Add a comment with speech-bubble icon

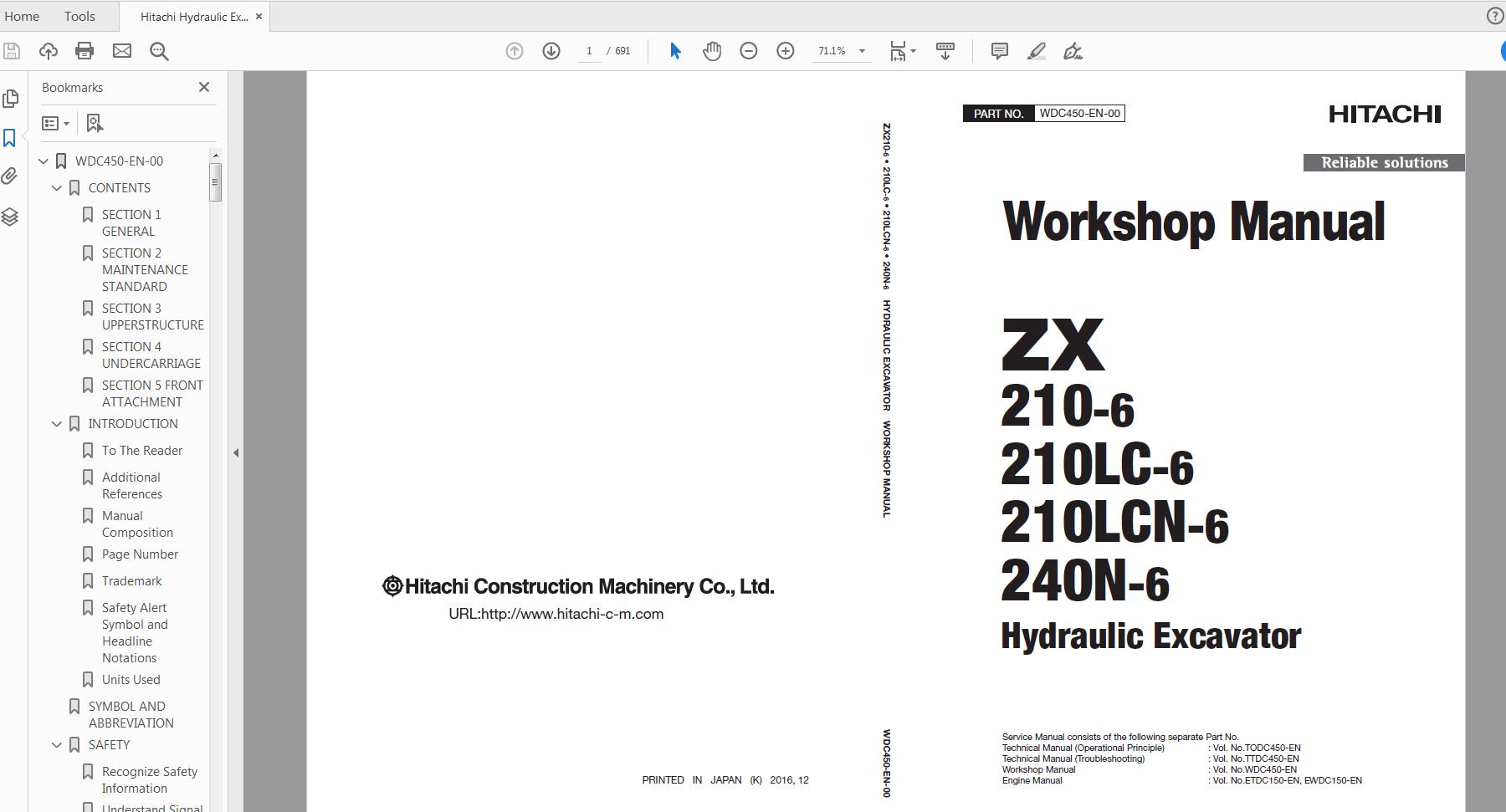999,51
